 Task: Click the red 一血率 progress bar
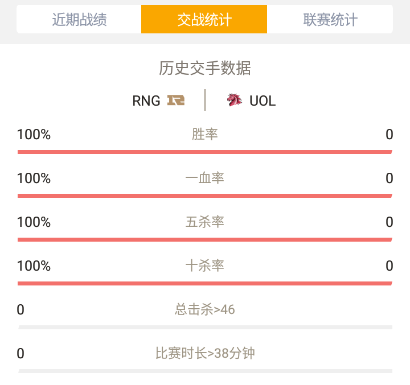pos(205,196)
